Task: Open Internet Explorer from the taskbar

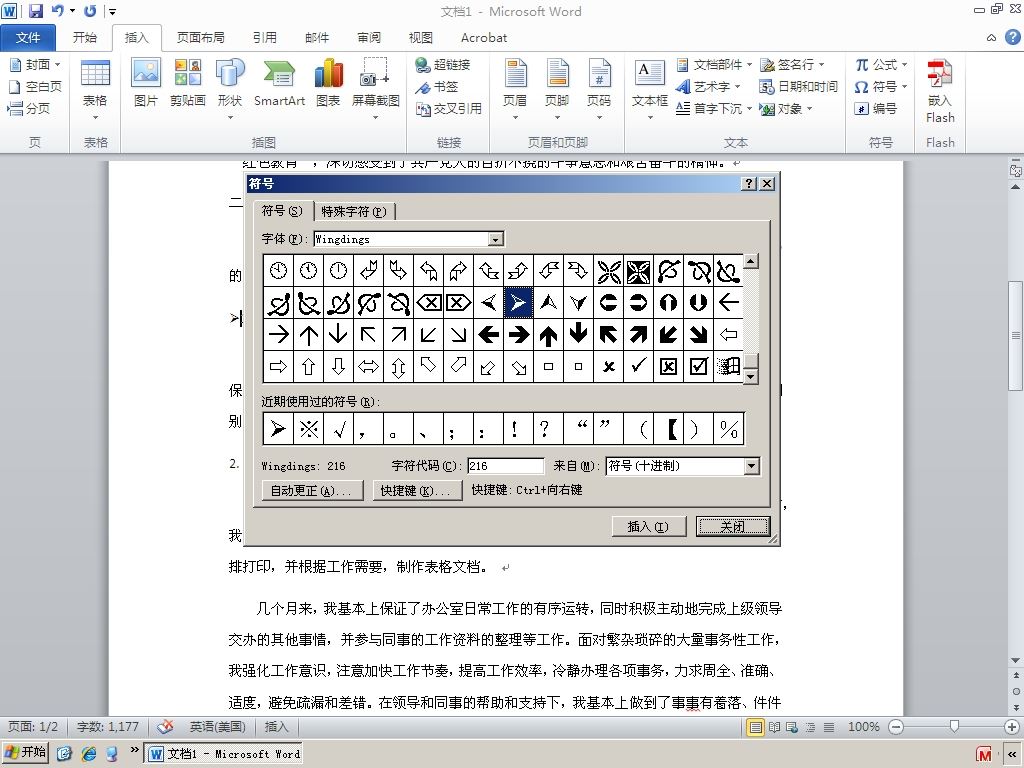Action: [x=89, y=754]
